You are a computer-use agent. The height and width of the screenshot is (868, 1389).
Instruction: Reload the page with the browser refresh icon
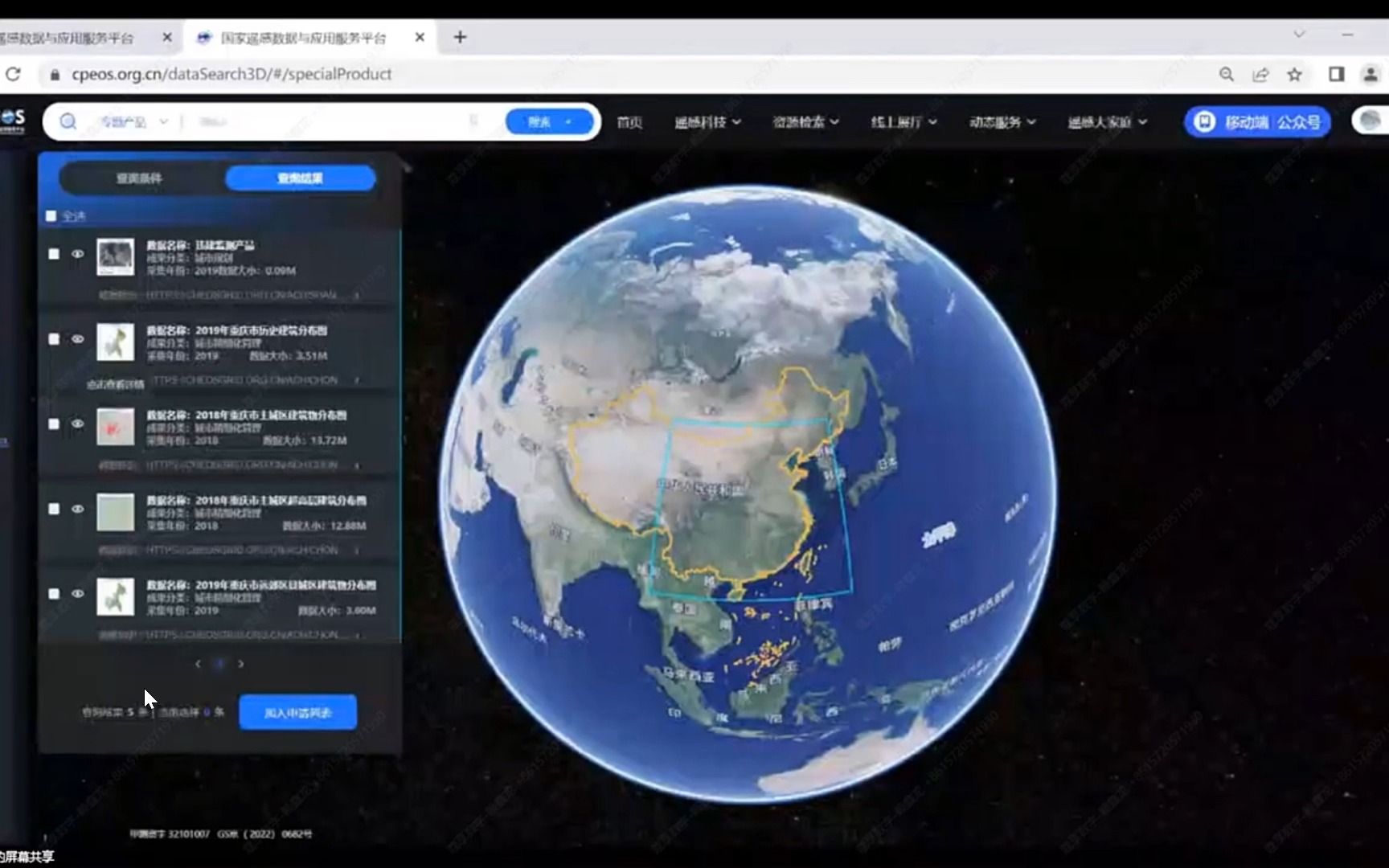[x=13, y=74]
